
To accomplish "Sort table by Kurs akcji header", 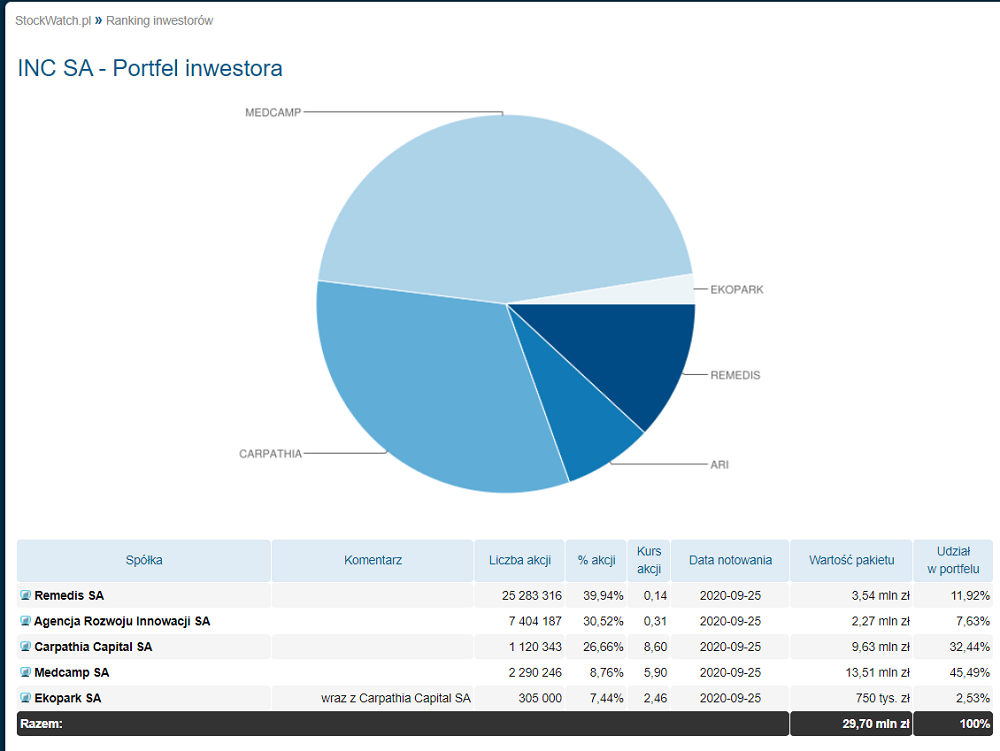I will (x=649, y=560).
